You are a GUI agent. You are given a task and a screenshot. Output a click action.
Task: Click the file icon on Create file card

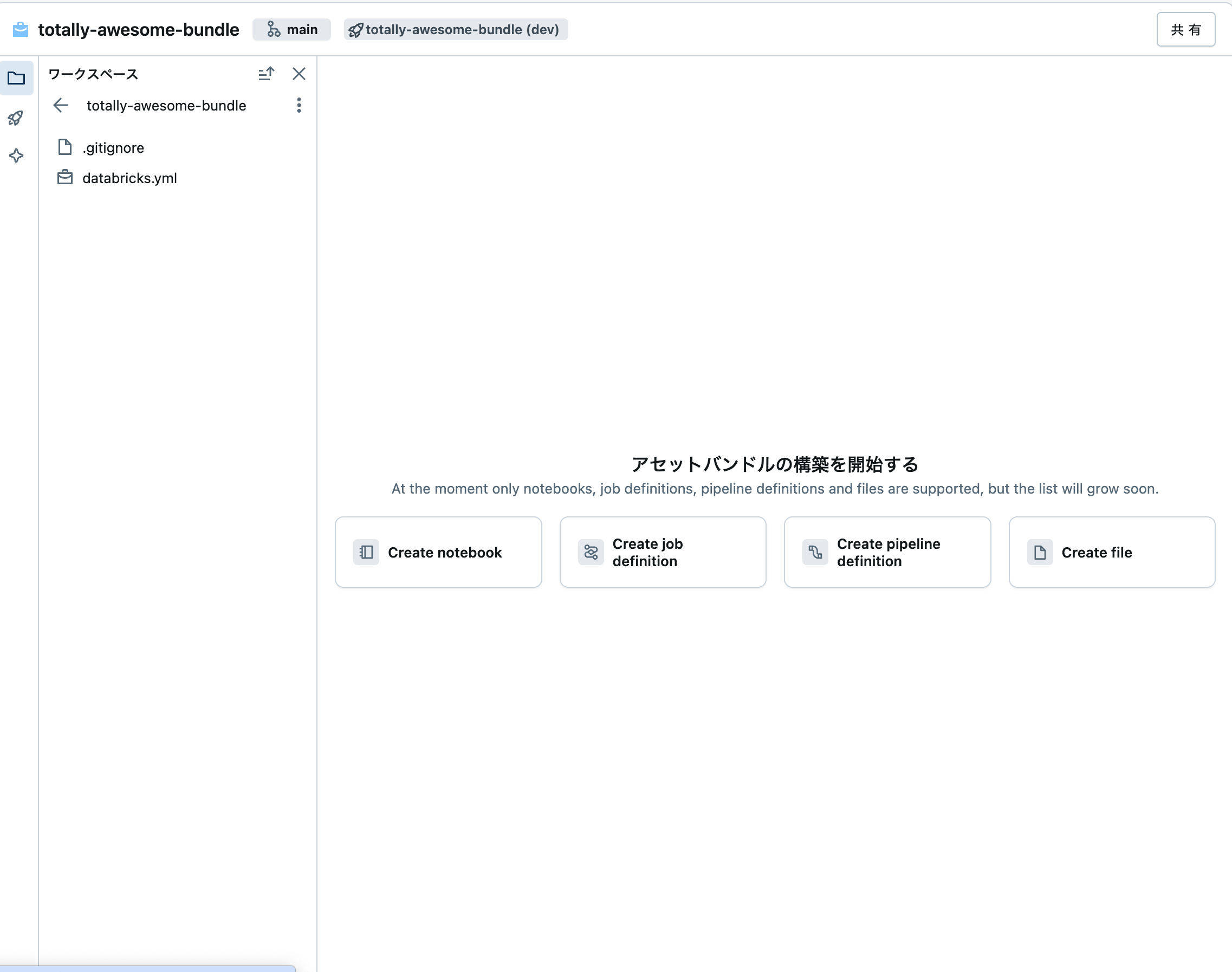[x=1040, y=552]
